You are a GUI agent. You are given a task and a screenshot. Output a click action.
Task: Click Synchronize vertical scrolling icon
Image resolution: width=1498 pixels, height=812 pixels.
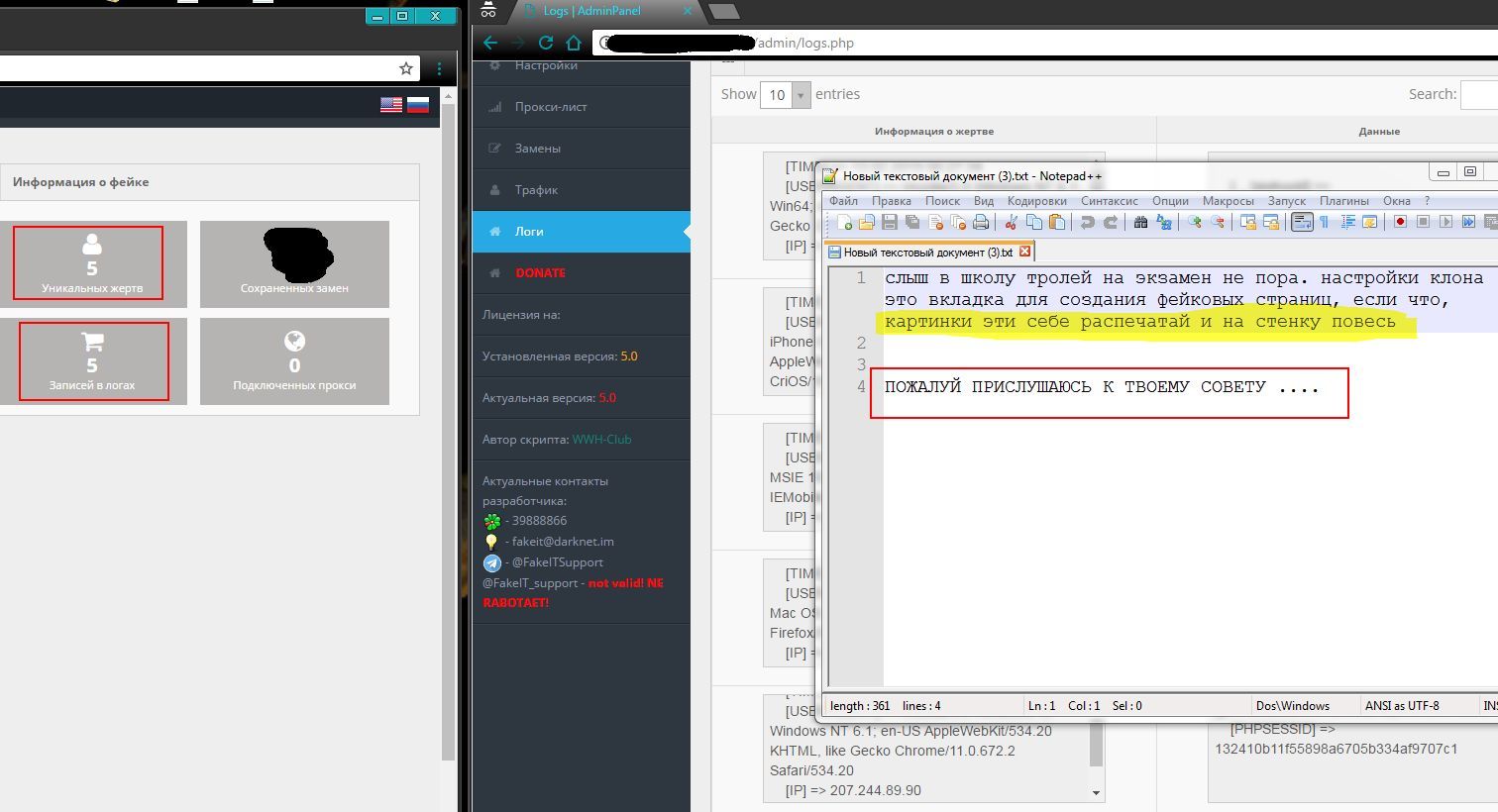pyautogui.click(x=1247, y=222)
